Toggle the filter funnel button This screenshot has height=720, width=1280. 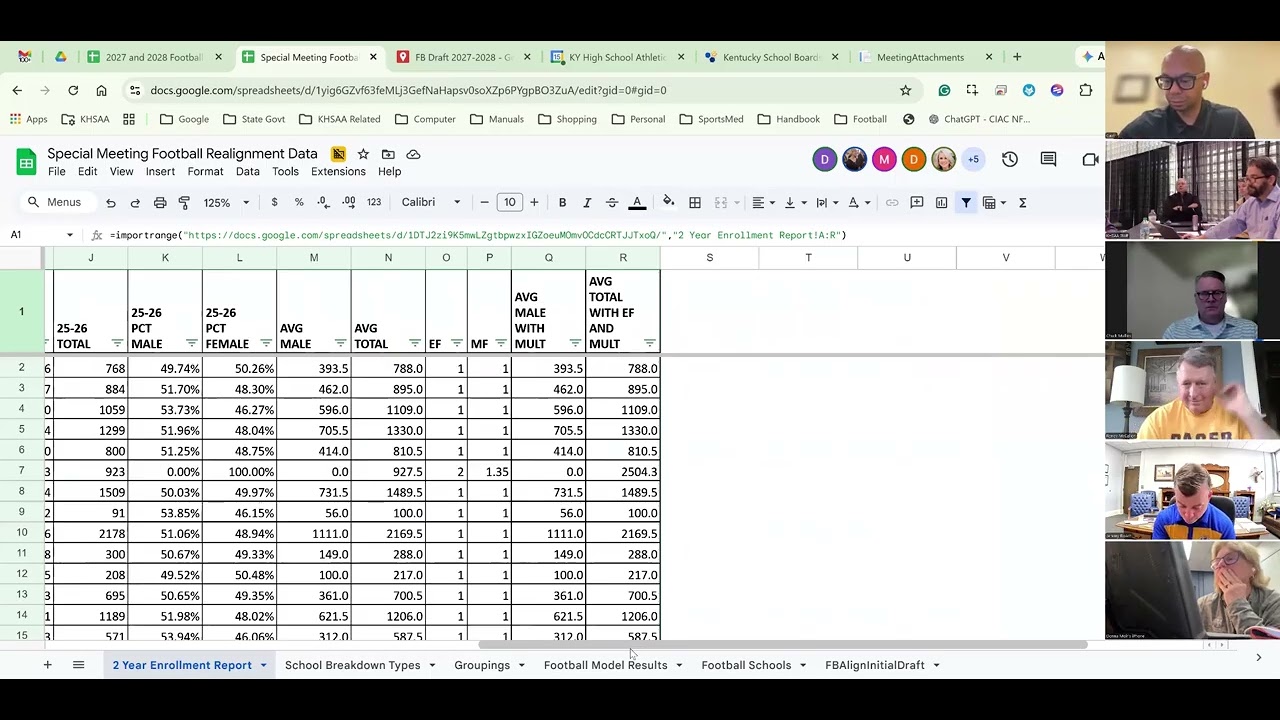point(966,203)
